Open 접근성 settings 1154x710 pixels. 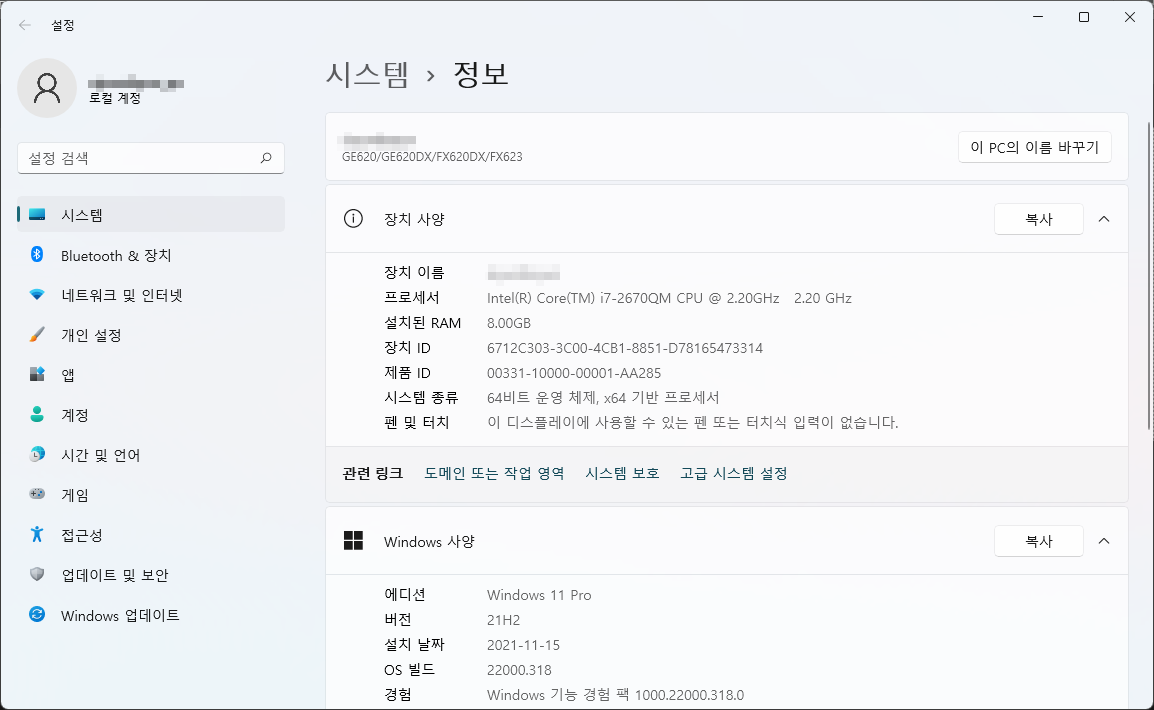pos(151,535)
